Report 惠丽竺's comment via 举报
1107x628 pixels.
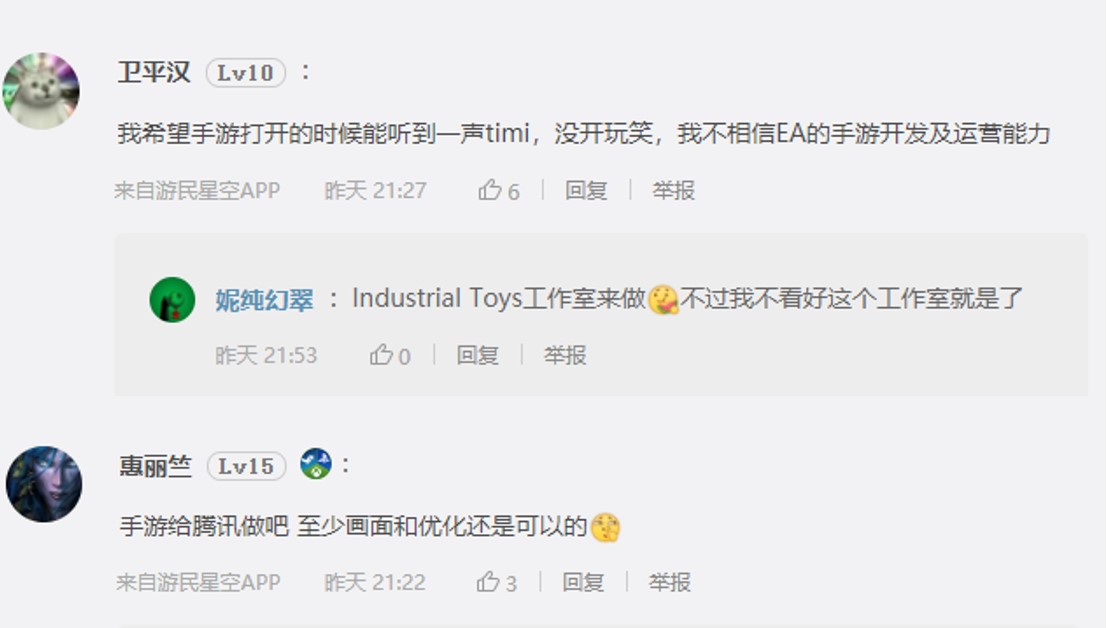click(669, 582)
